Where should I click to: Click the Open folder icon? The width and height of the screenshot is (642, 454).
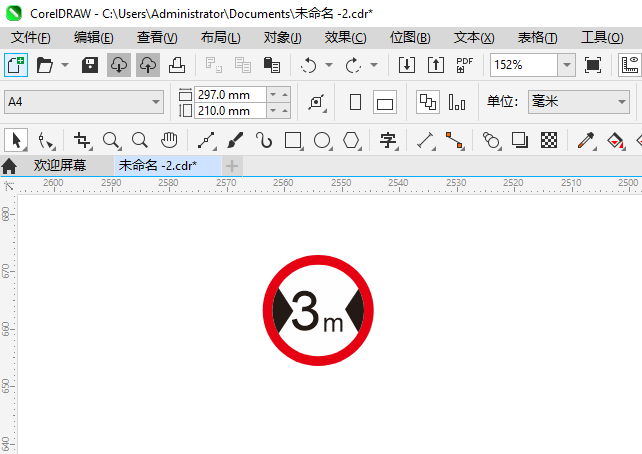[45, 65]
